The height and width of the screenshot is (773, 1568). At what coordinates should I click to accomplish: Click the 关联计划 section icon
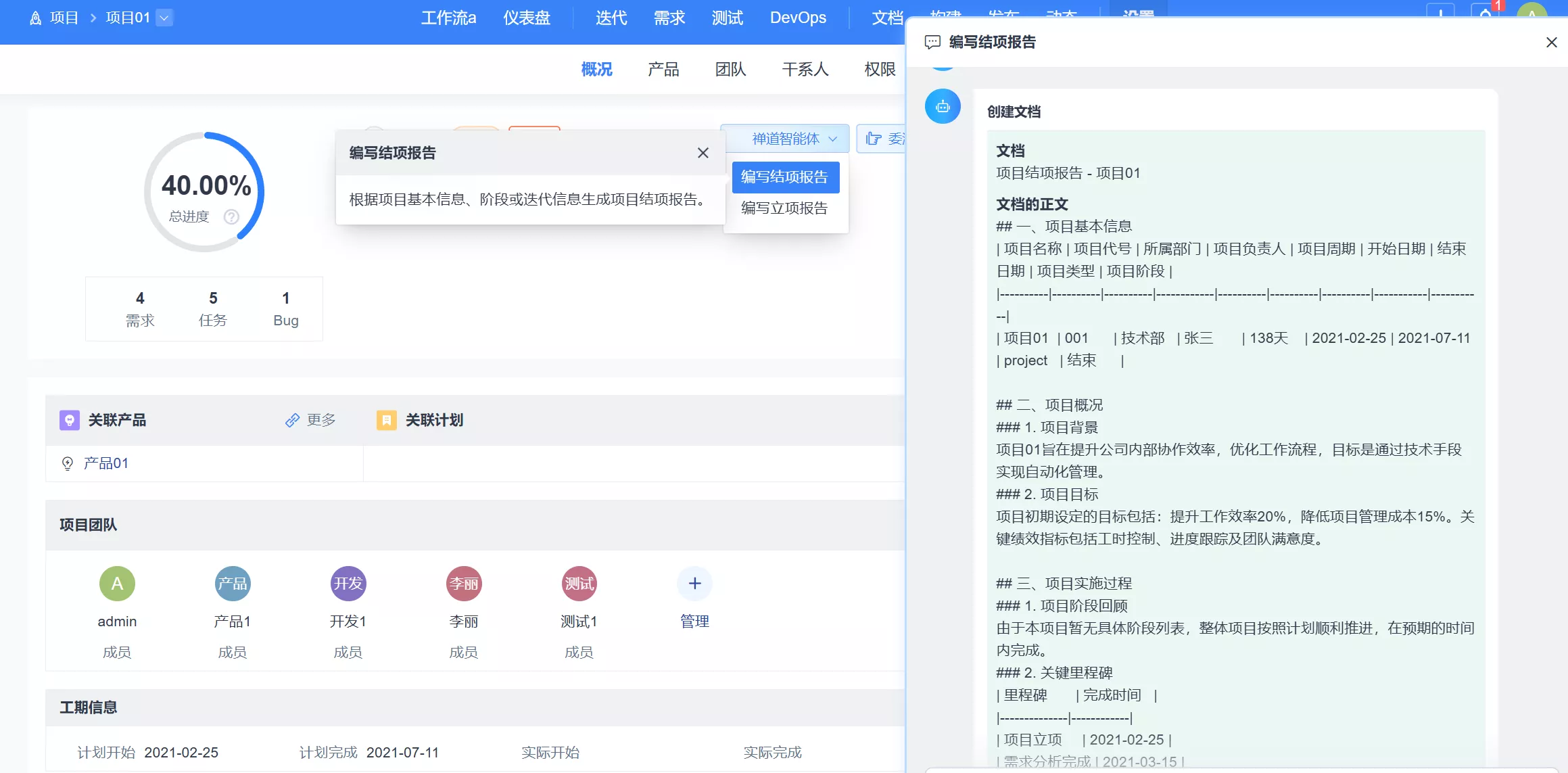click(386, 420)
